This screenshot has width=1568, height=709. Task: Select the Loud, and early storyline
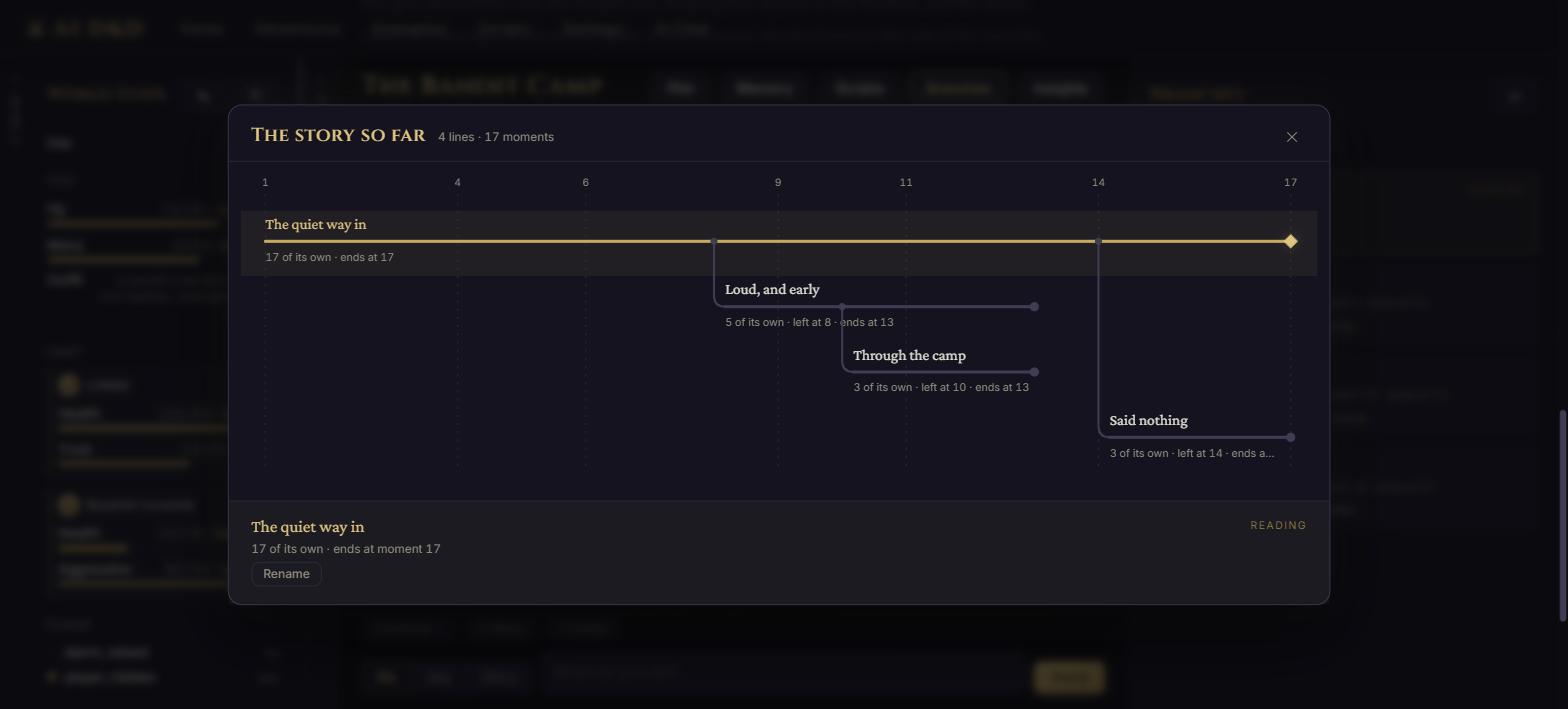point(772,290)
